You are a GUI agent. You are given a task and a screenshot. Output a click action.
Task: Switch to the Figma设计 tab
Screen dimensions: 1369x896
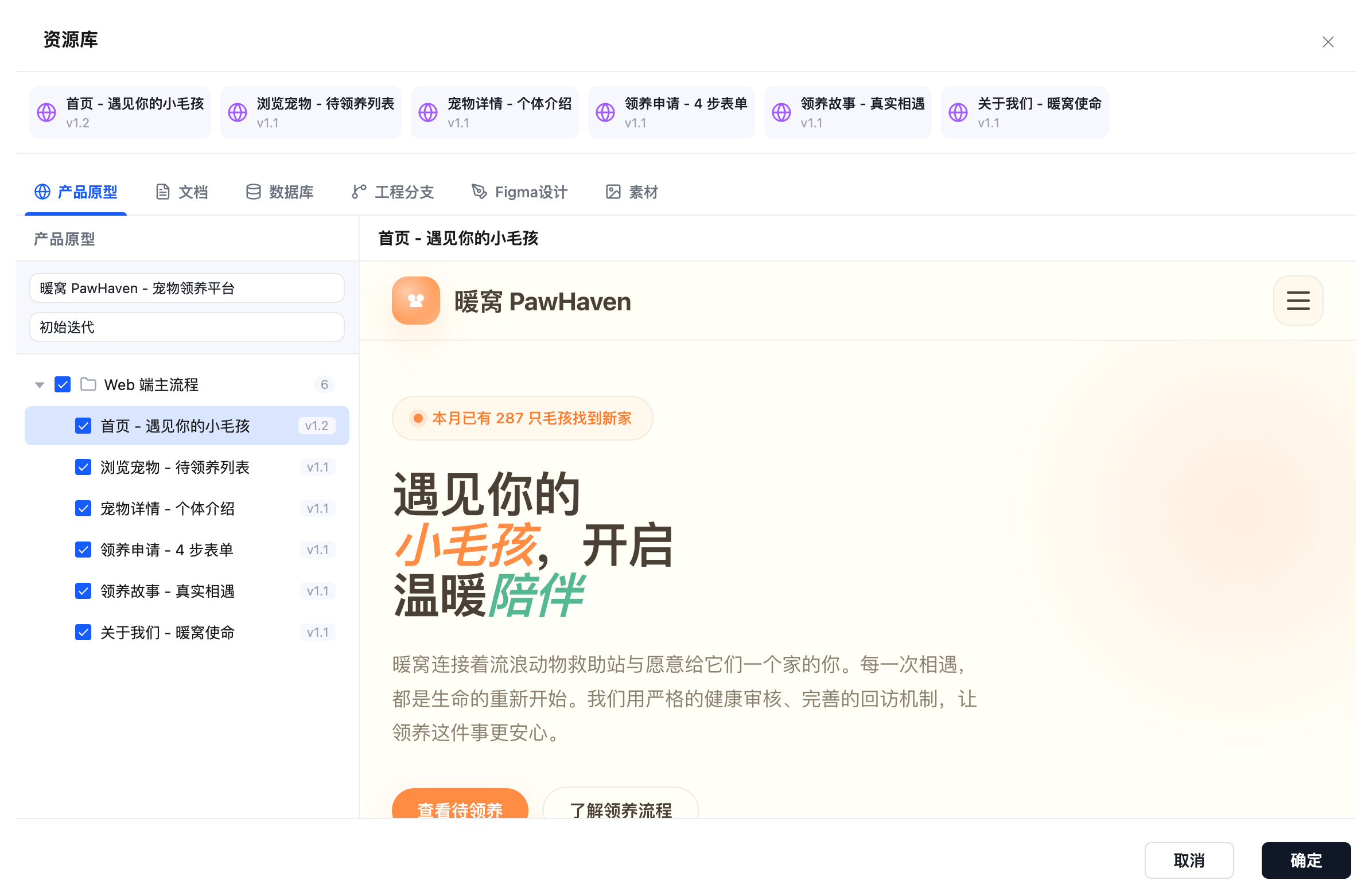[519, 192]
